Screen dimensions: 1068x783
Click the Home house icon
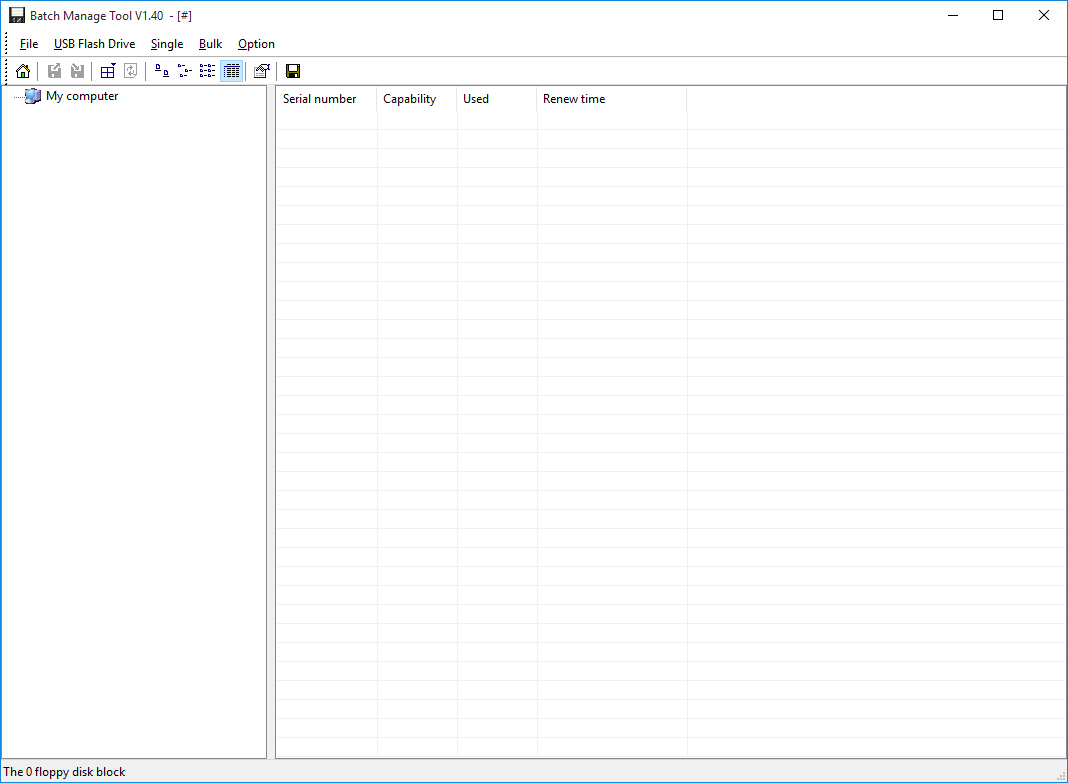[22, 71]
